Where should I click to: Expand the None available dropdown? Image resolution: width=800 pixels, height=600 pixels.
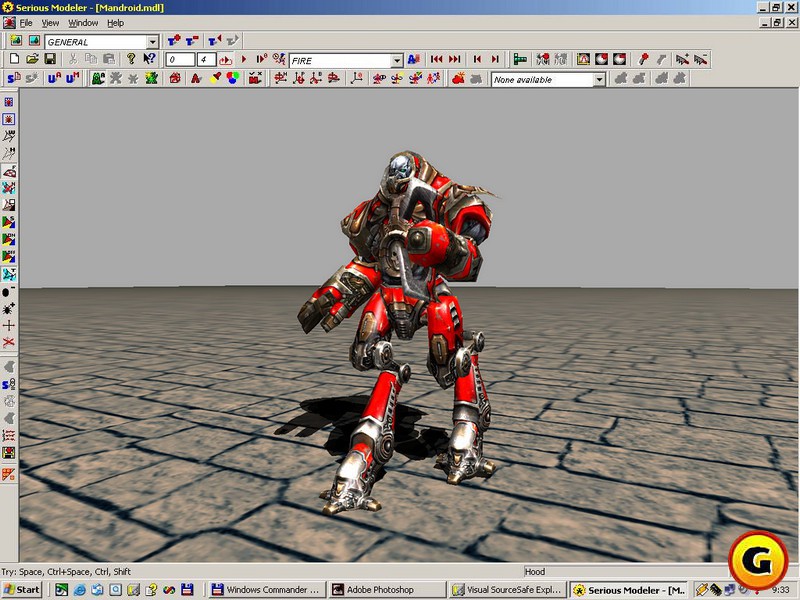599,80
